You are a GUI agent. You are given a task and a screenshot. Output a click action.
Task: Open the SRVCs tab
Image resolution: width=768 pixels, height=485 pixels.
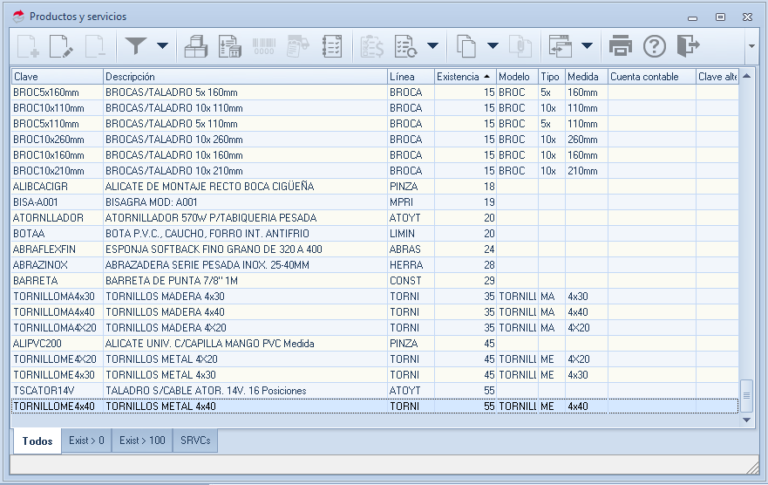pos(195,440)
